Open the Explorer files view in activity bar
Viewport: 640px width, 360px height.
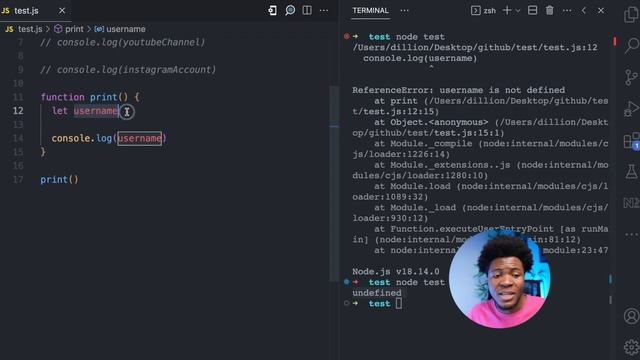631,15
